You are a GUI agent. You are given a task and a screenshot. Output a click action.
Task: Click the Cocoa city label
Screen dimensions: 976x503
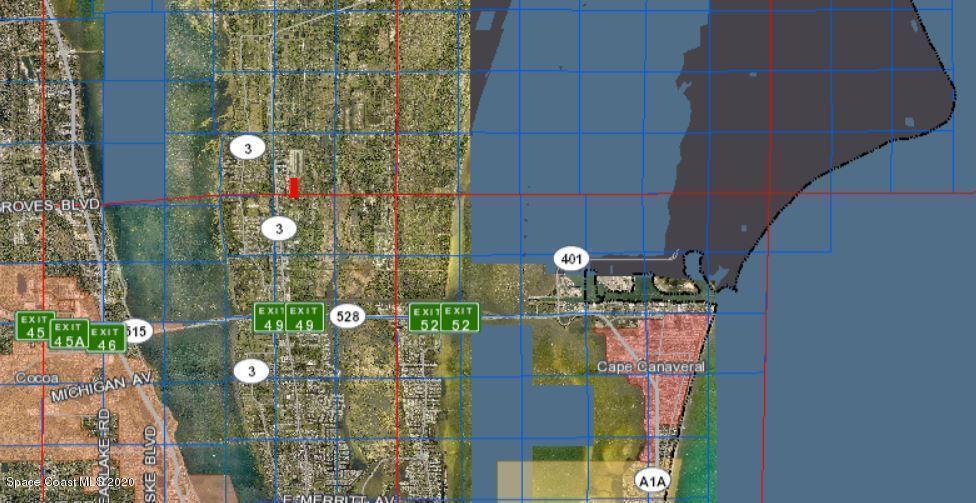click(37, 379)
